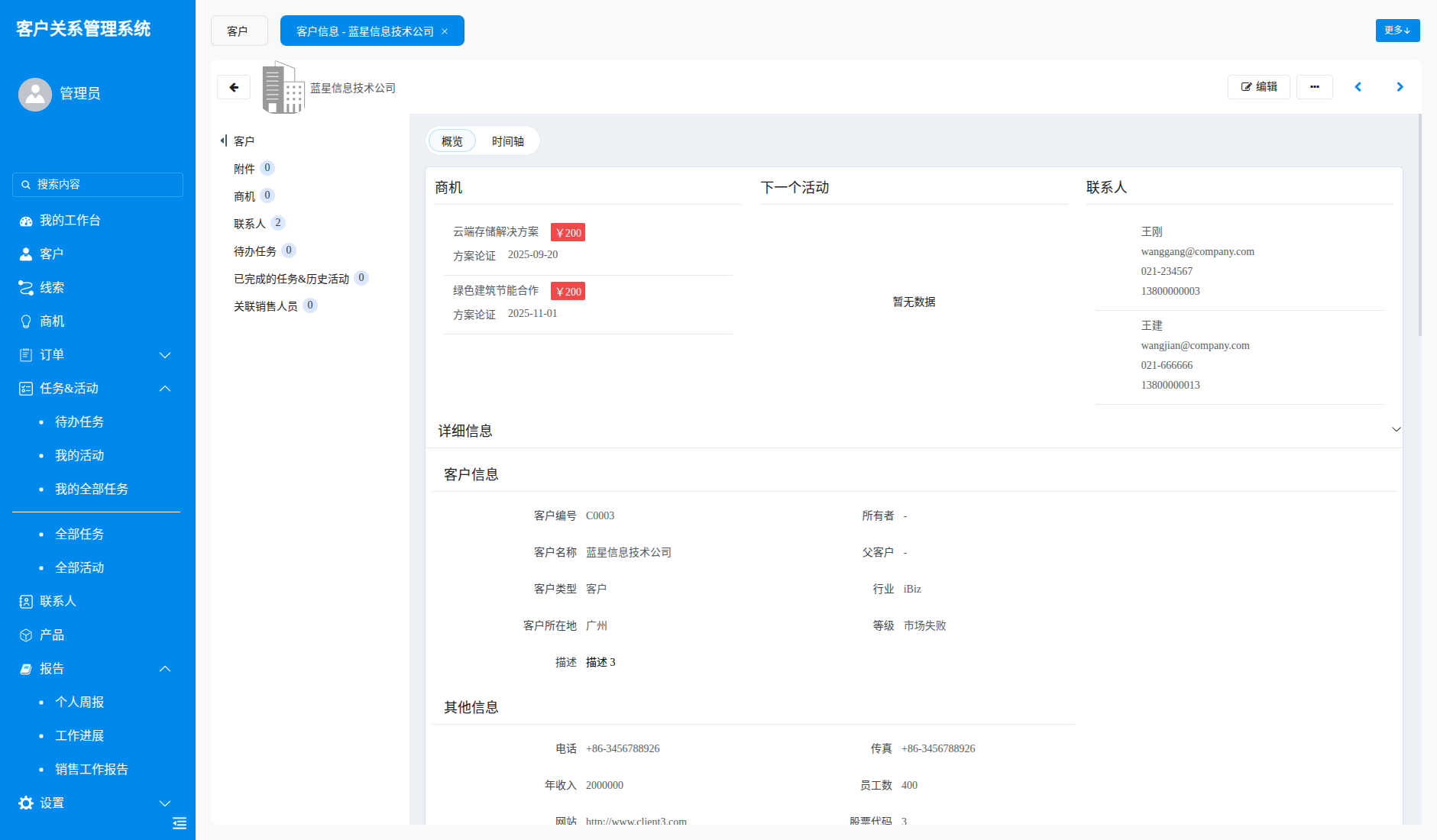This screenshot has width=1437, height=840.
Task: Switch to the 时间轴 tab
Action: click(x=507, y=141)
